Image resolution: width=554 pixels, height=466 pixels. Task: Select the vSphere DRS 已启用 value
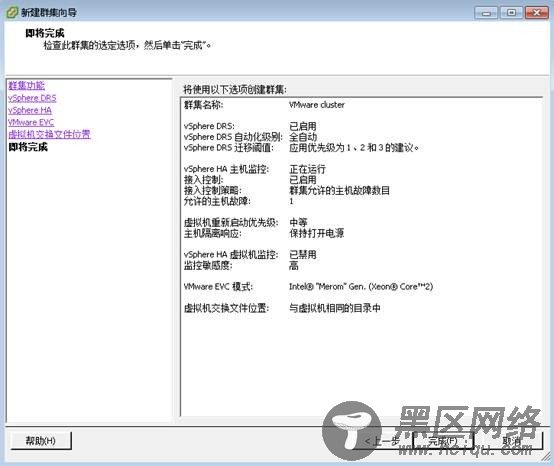click(303, 126)
